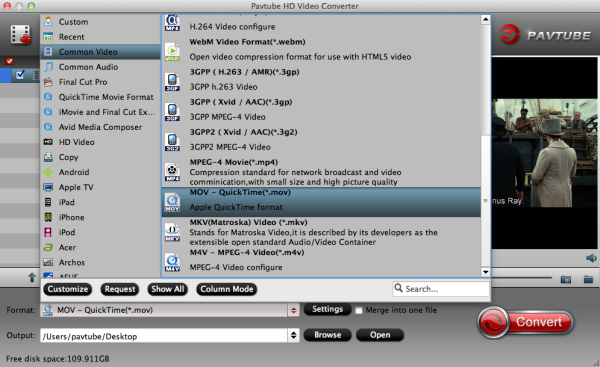
Task: Click the Browse button
Action: pos(328,335)
